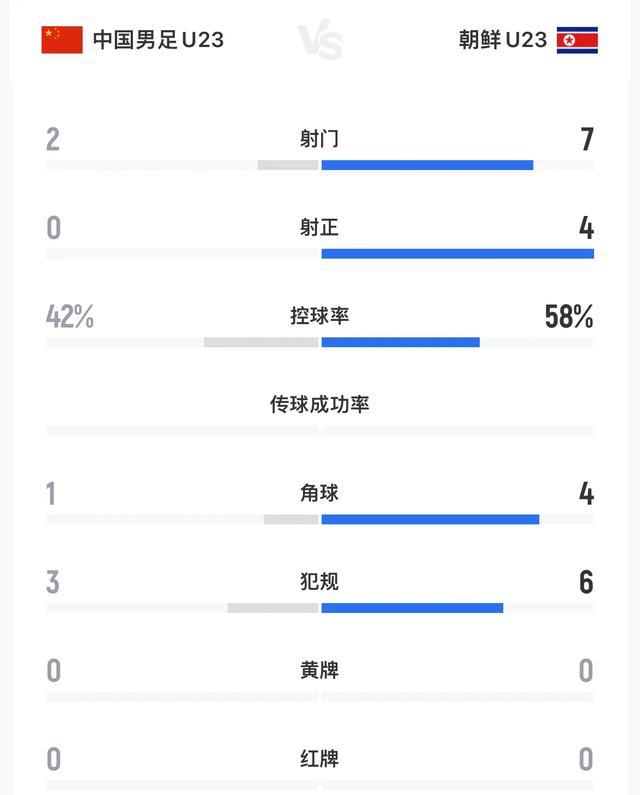This screenshot has width=640, height=795.
Task: Click the China national flag icon
Action: coord(62,40)
